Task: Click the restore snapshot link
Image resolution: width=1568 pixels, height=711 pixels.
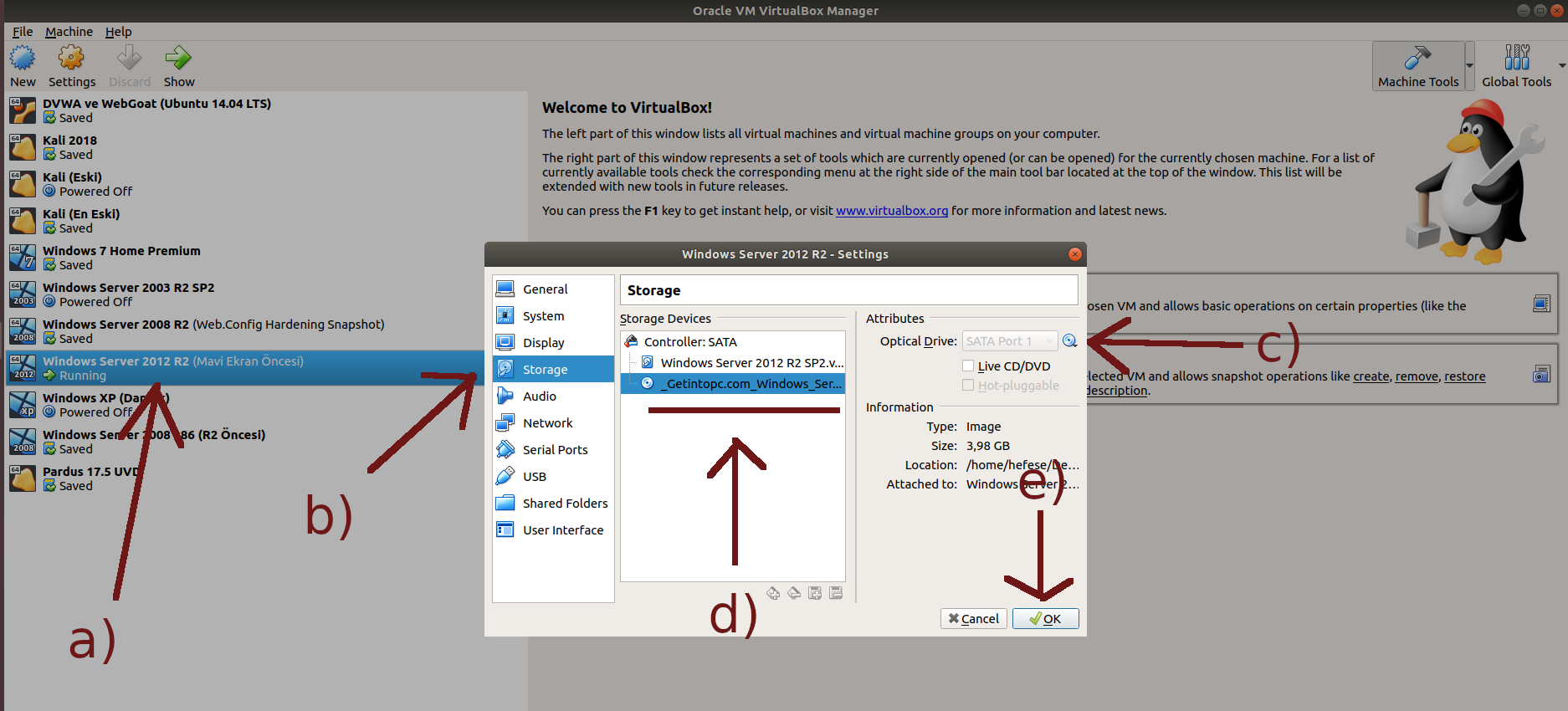Action: pyautogui.click(x=1464, y=376)
